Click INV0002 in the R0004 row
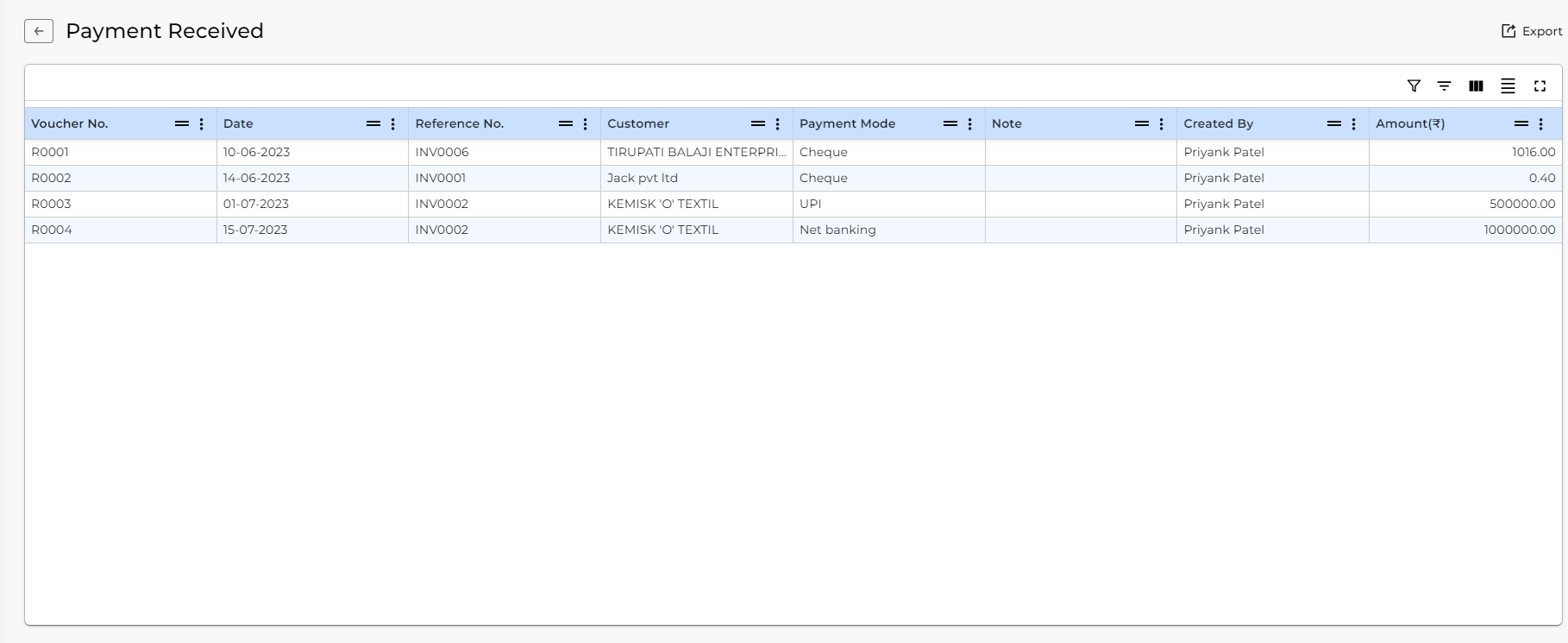 pos(442,230)
